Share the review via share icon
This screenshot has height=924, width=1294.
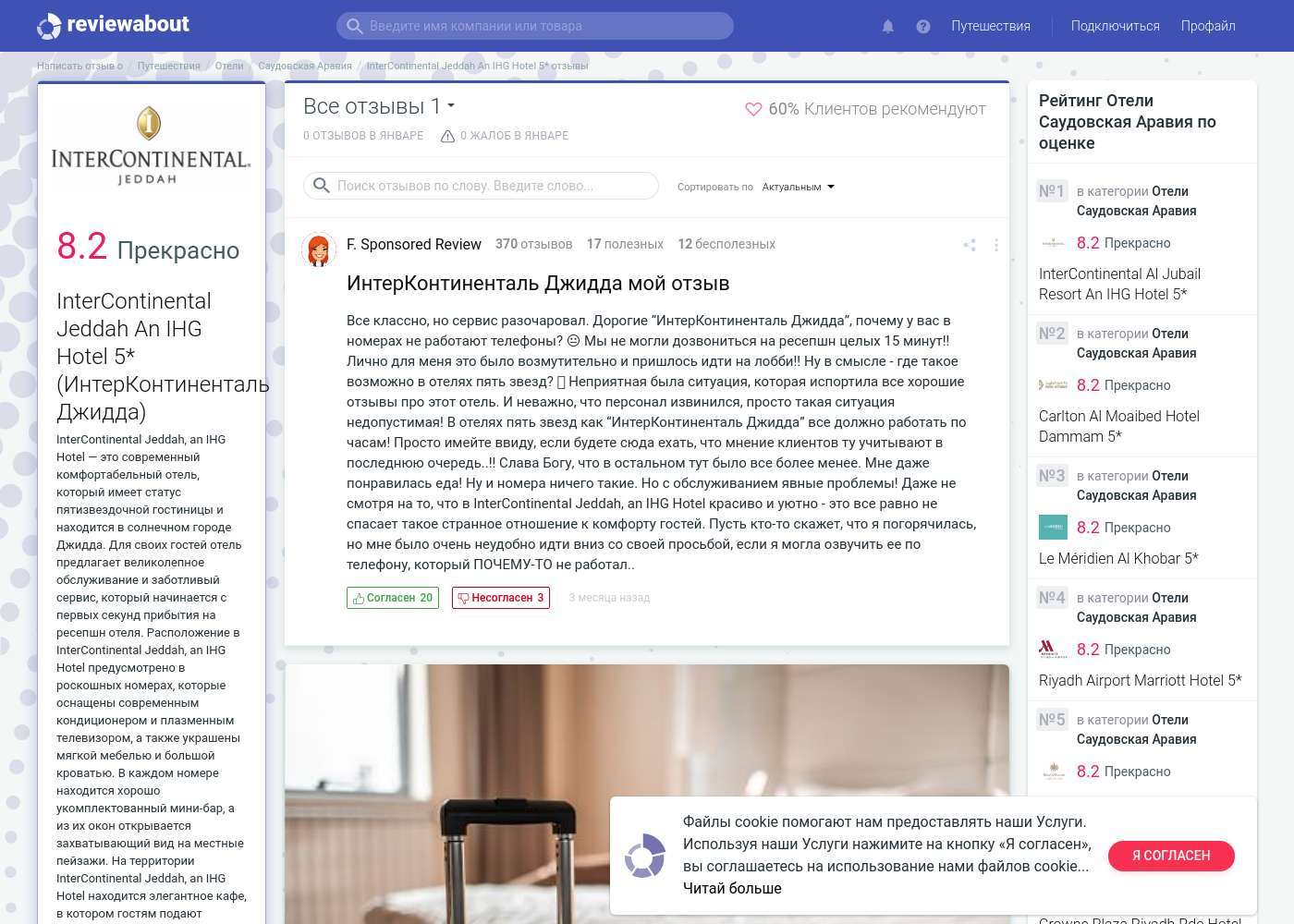coord(969,245)
